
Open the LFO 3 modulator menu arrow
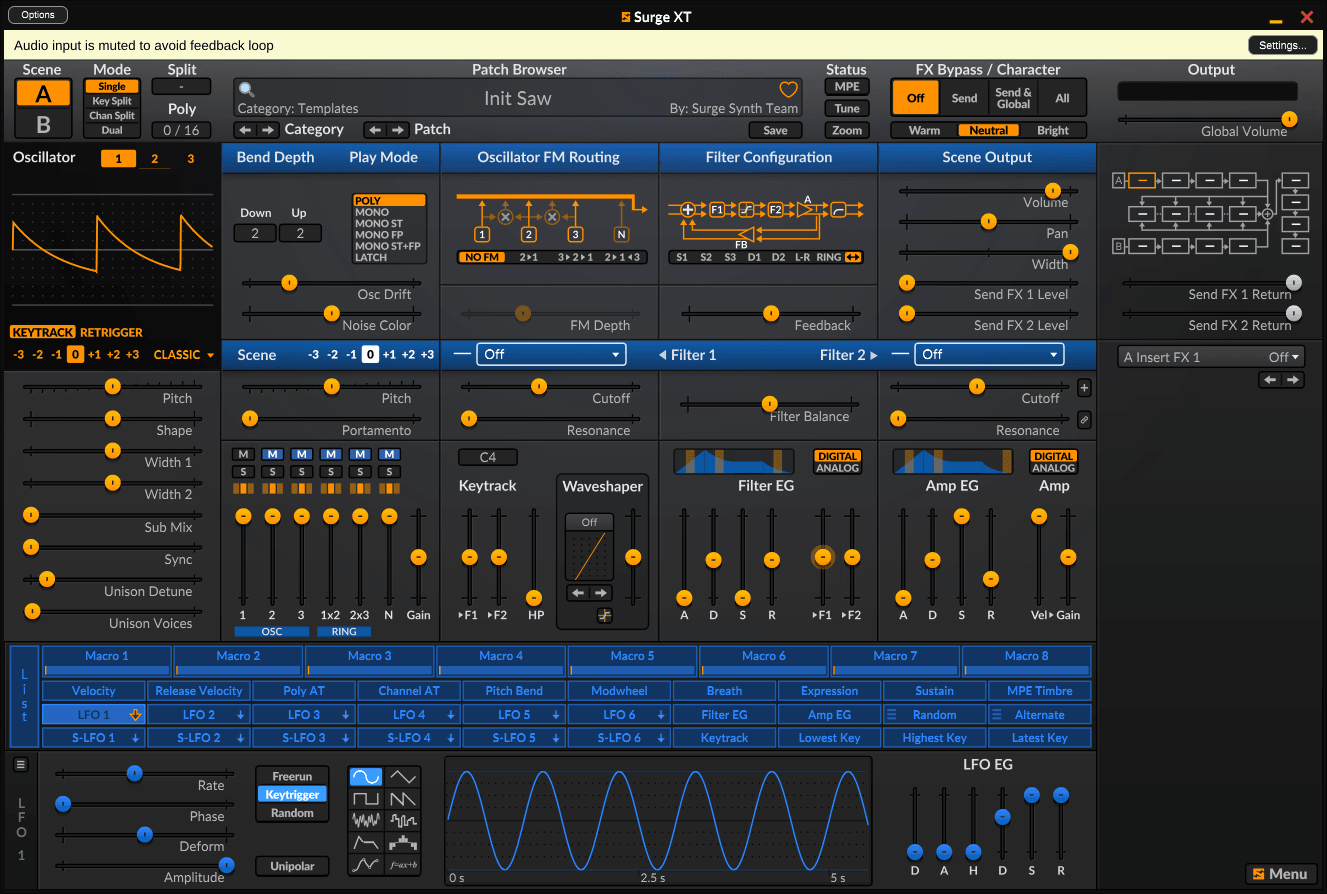point(345,715)
